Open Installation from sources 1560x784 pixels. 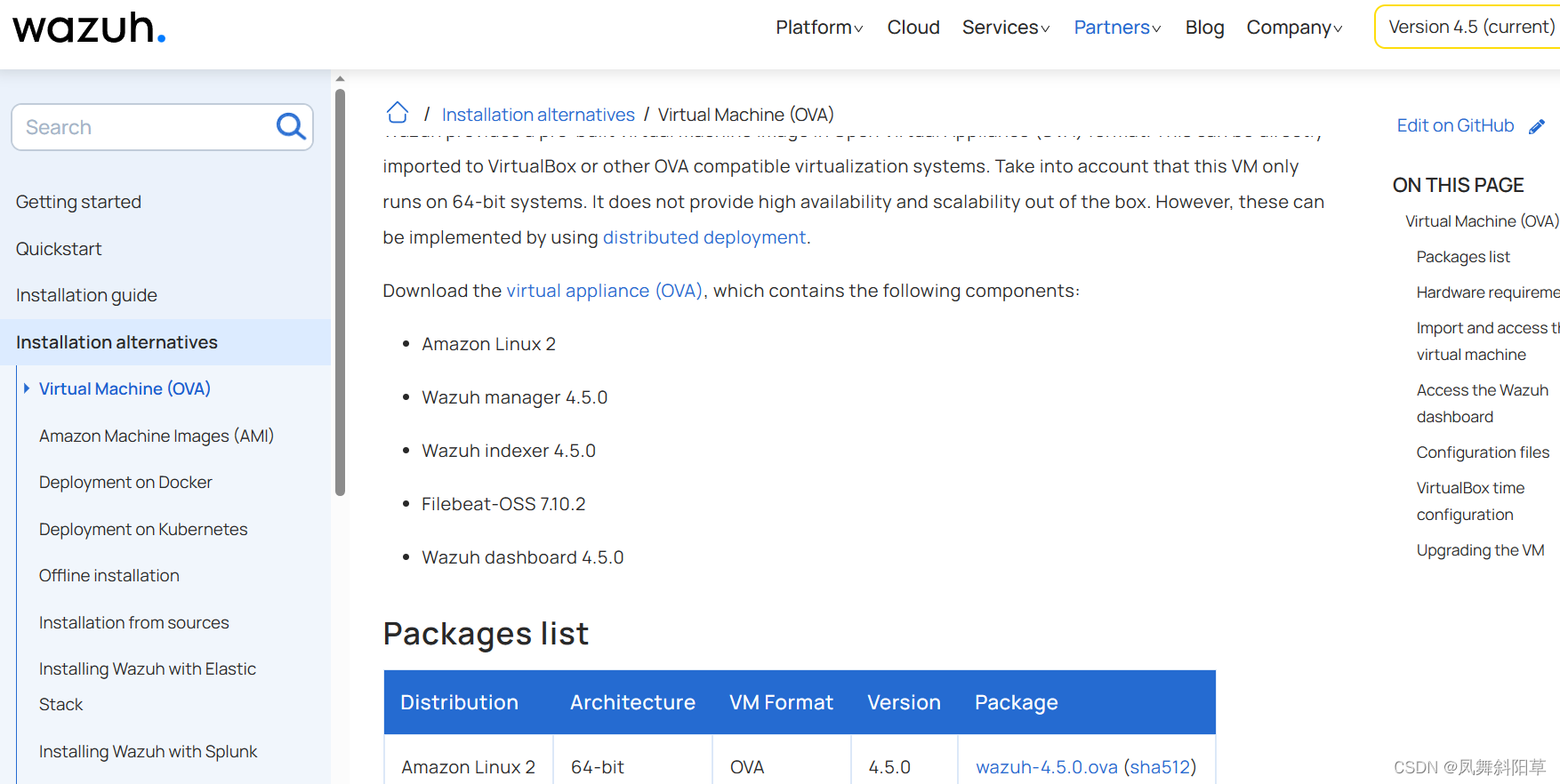click(x=134, y=622)
